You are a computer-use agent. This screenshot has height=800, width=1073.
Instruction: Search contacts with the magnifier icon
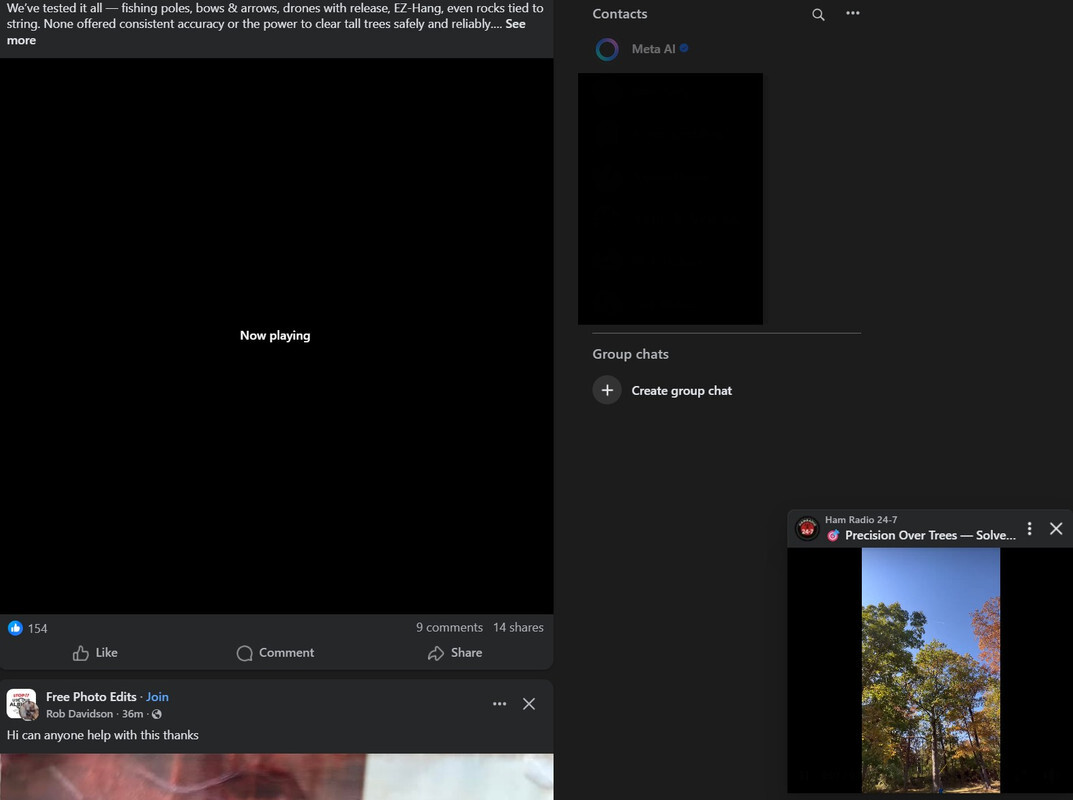(x=818, y=14)
